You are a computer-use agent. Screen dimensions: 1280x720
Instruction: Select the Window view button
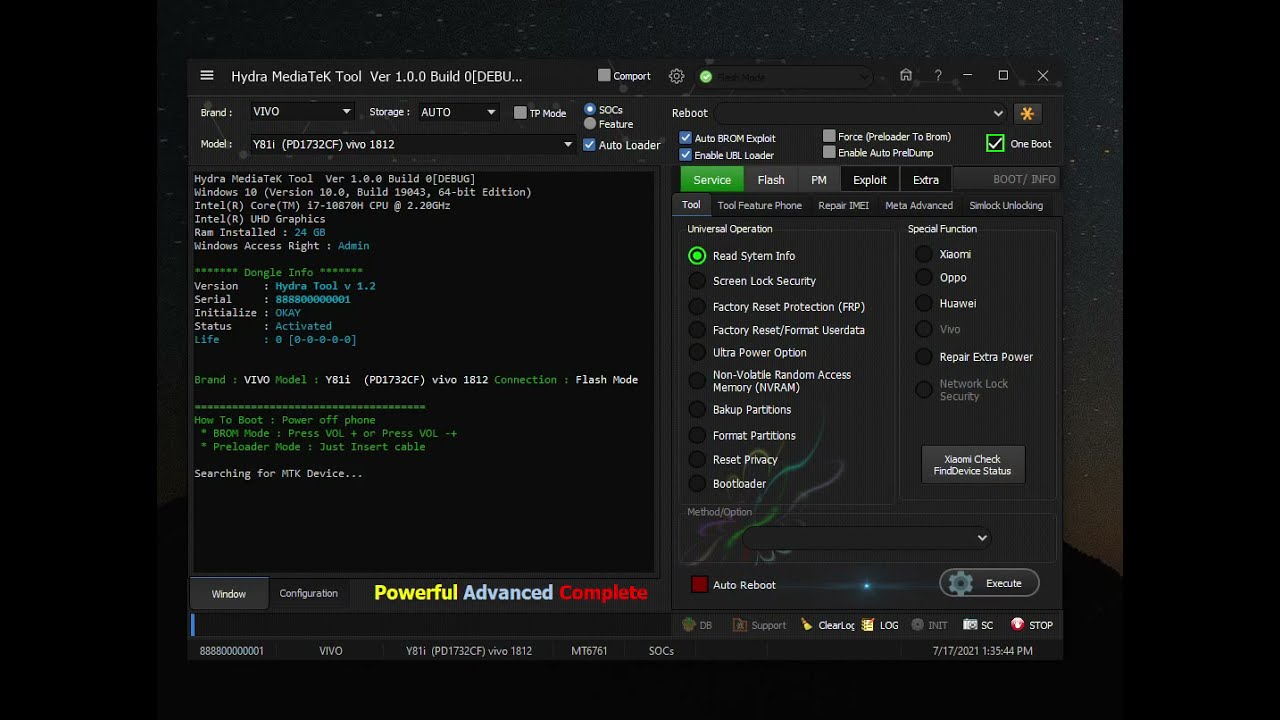click(228, 594)
